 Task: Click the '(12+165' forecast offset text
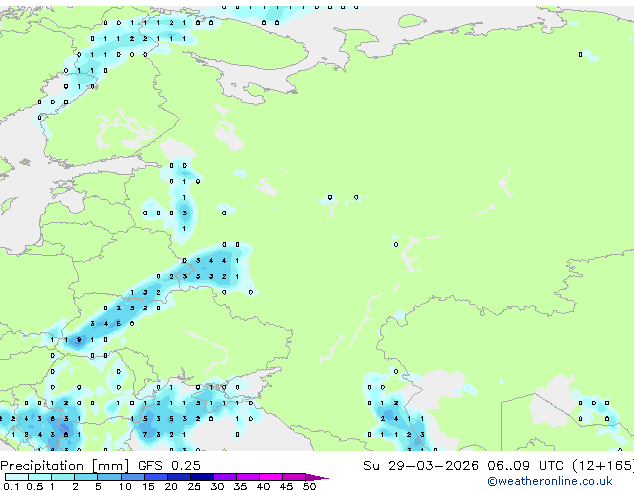602,466
